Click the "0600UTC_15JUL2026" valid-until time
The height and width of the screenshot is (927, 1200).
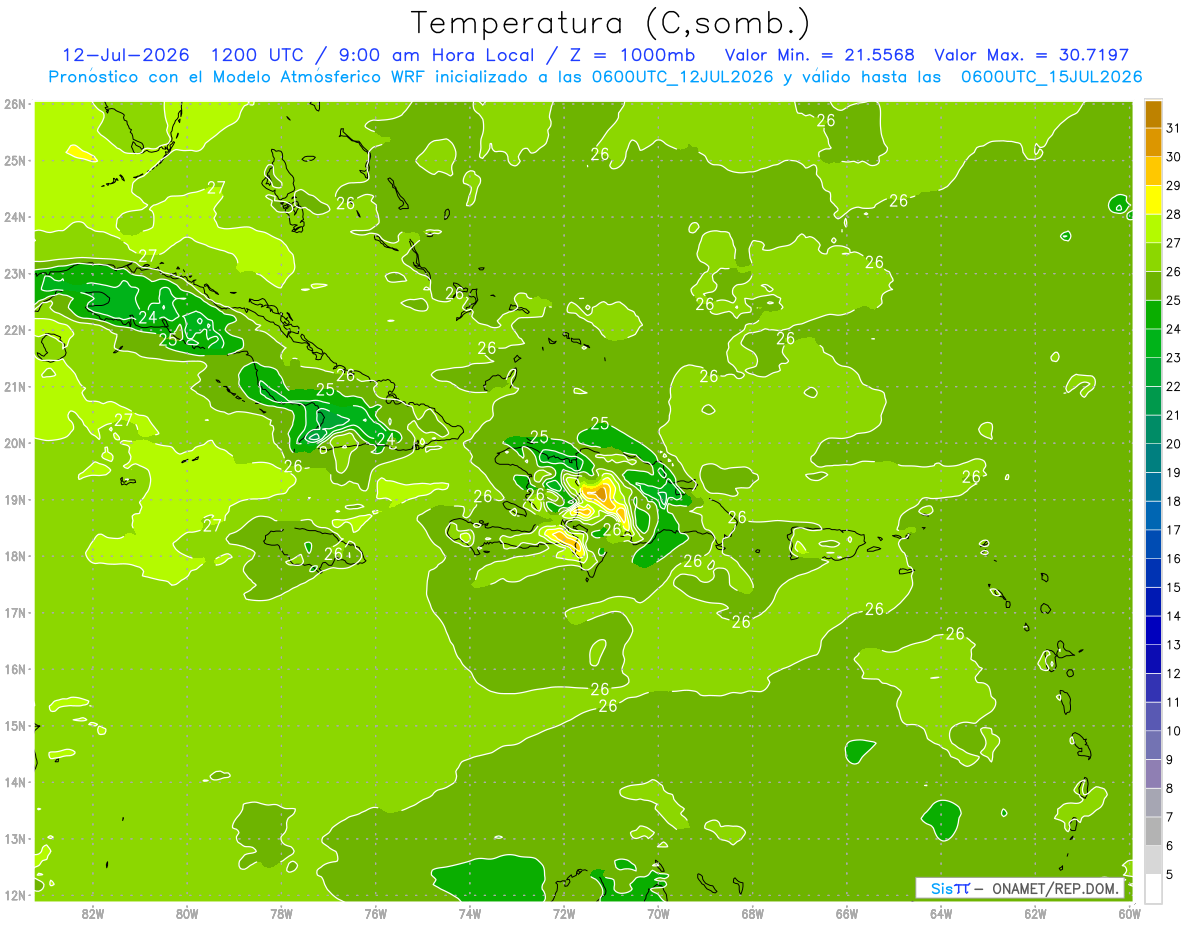click(x=1051, y=76)
